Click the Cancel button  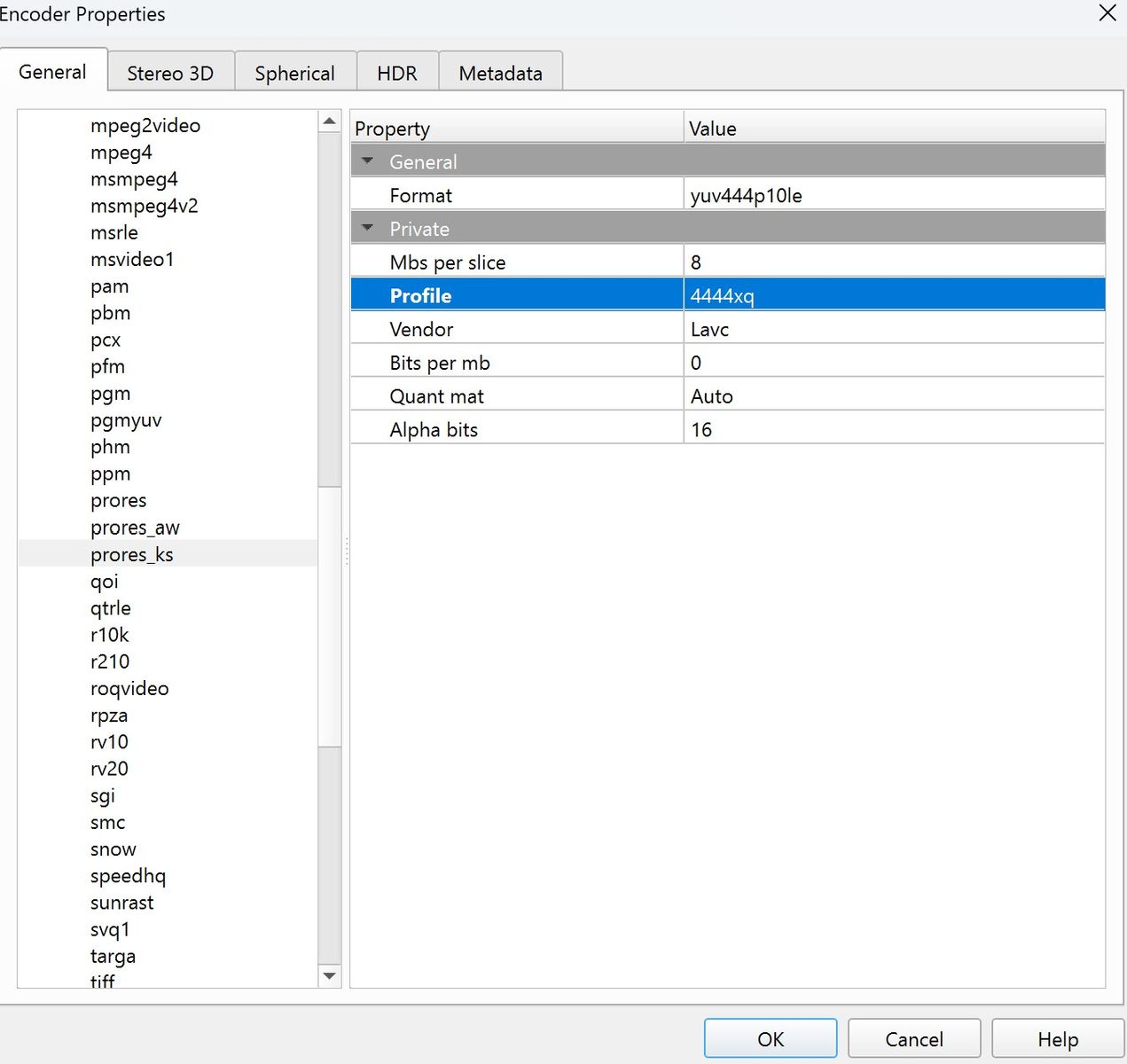pos(913,1038)
